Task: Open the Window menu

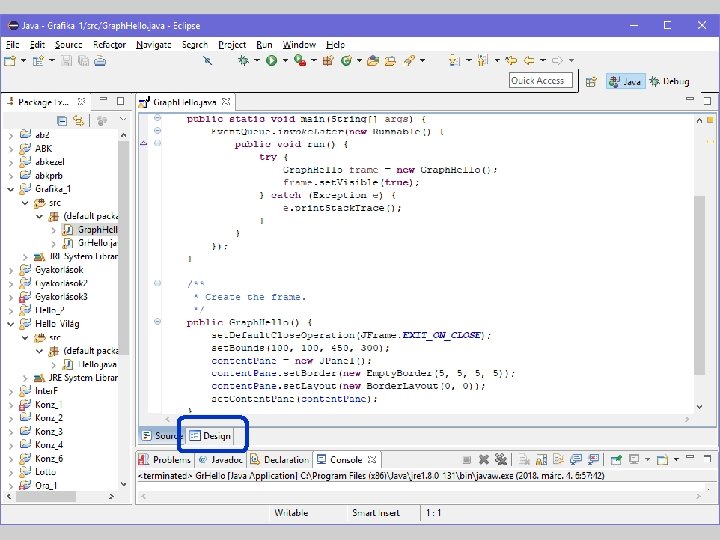Action: coord(299,45)
